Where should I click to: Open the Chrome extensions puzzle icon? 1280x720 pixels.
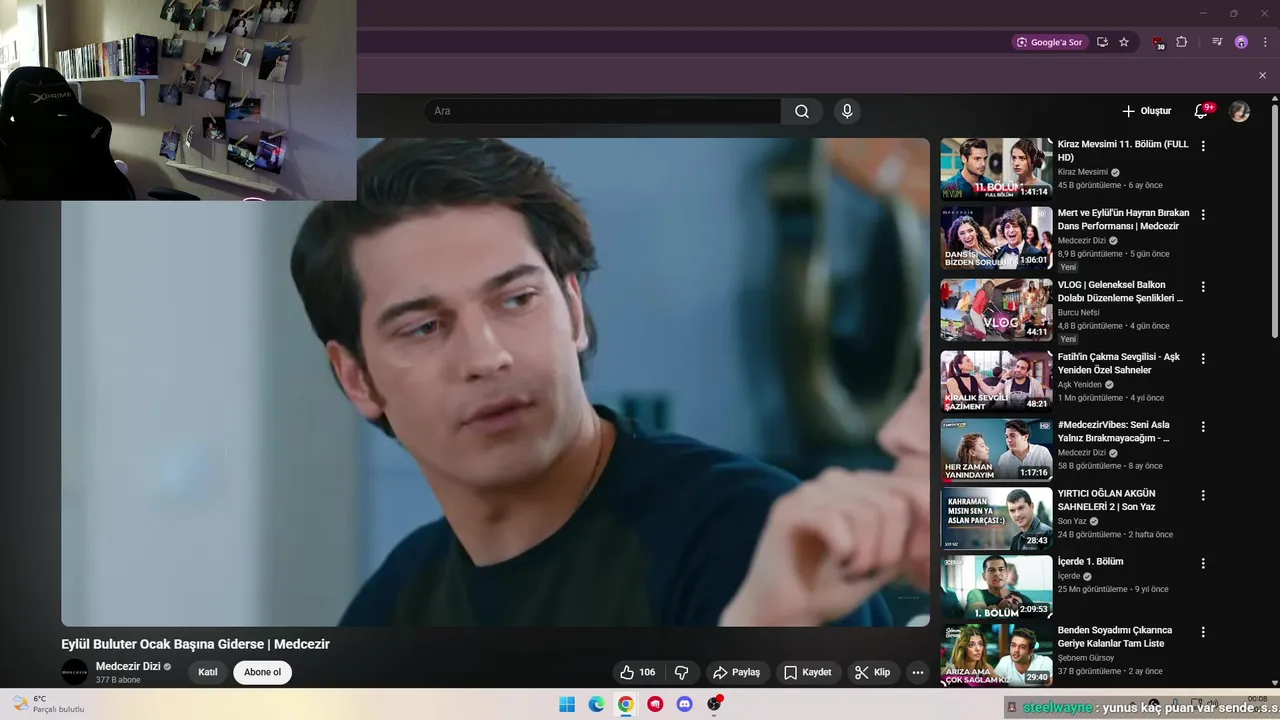tap(1182, 42)
